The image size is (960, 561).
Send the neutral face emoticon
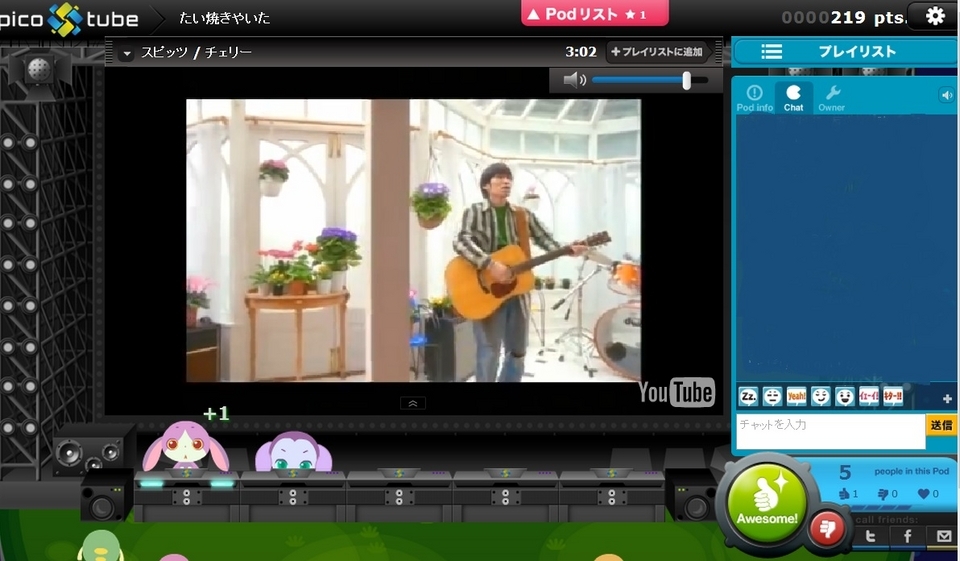click(772, 397)
